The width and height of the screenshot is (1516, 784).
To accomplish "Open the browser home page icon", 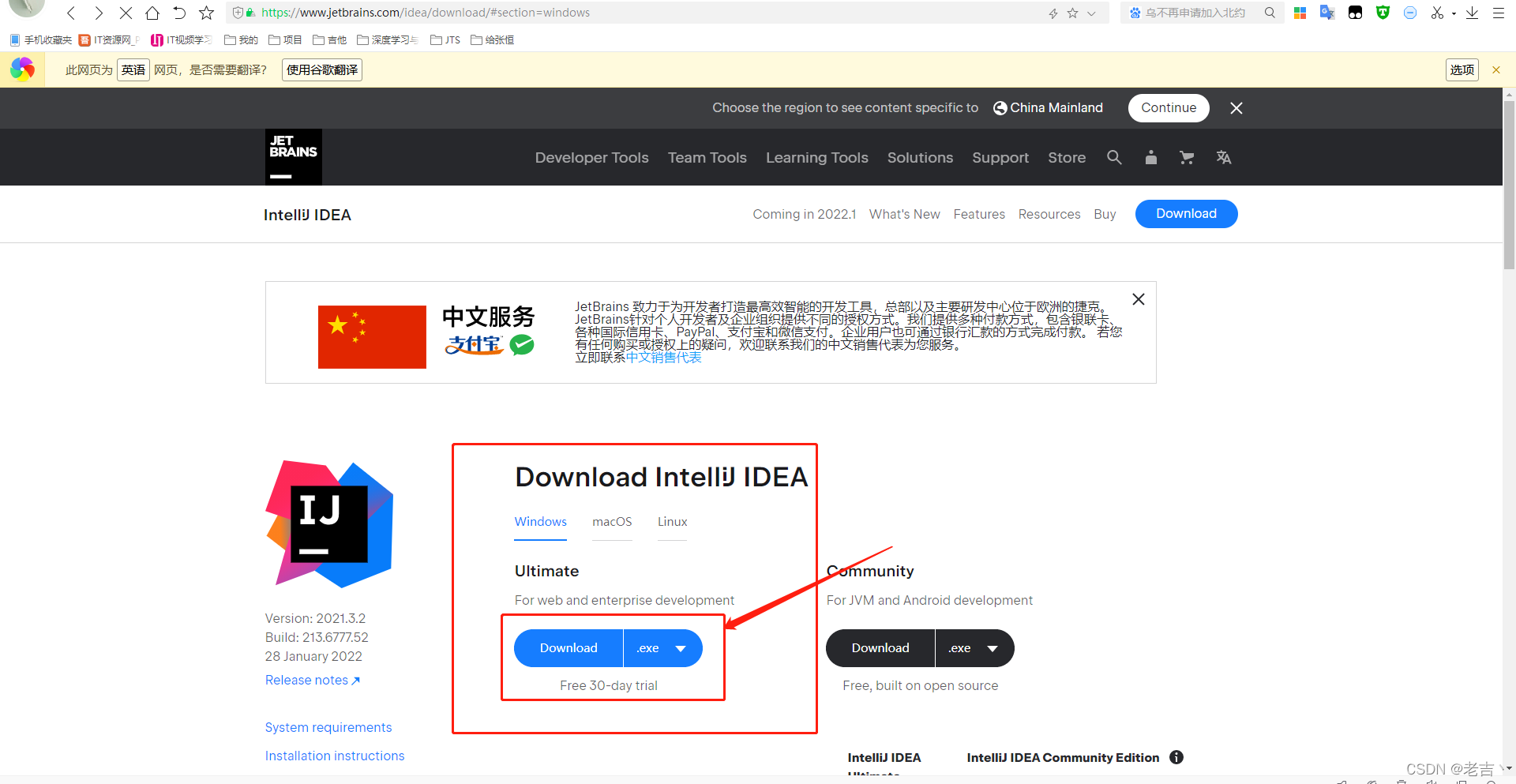I will (x=152, y=13).
